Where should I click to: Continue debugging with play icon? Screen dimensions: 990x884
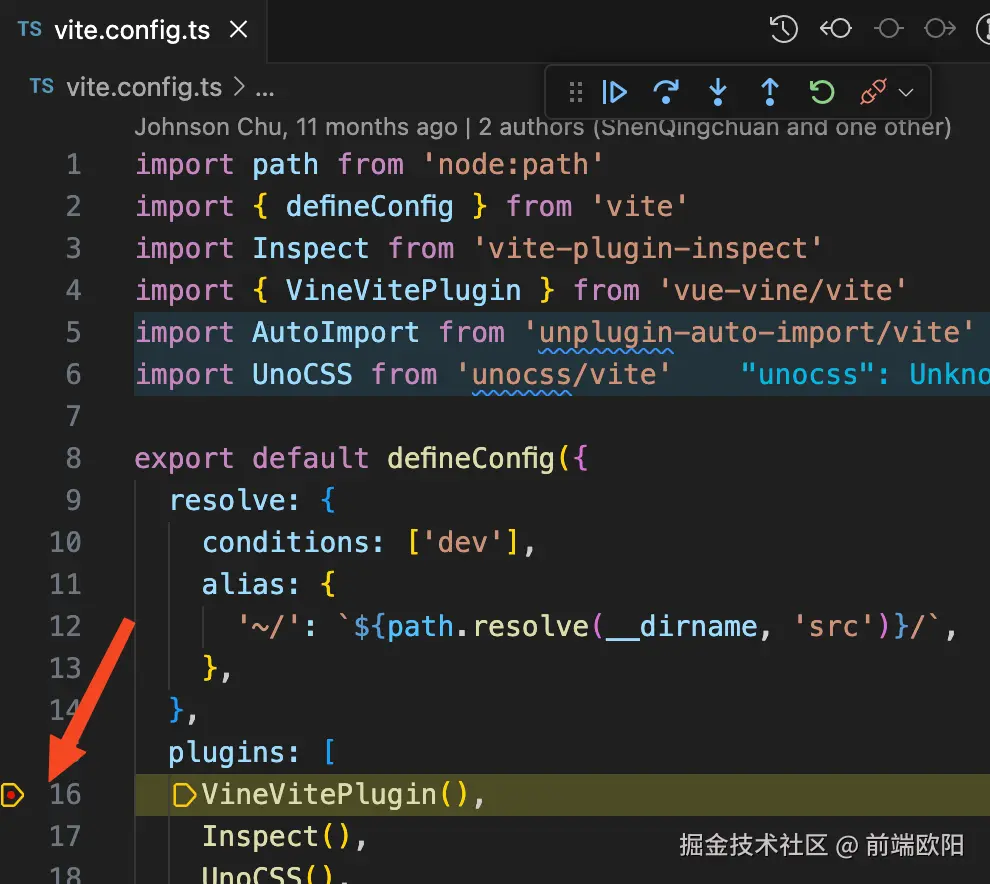614,92
